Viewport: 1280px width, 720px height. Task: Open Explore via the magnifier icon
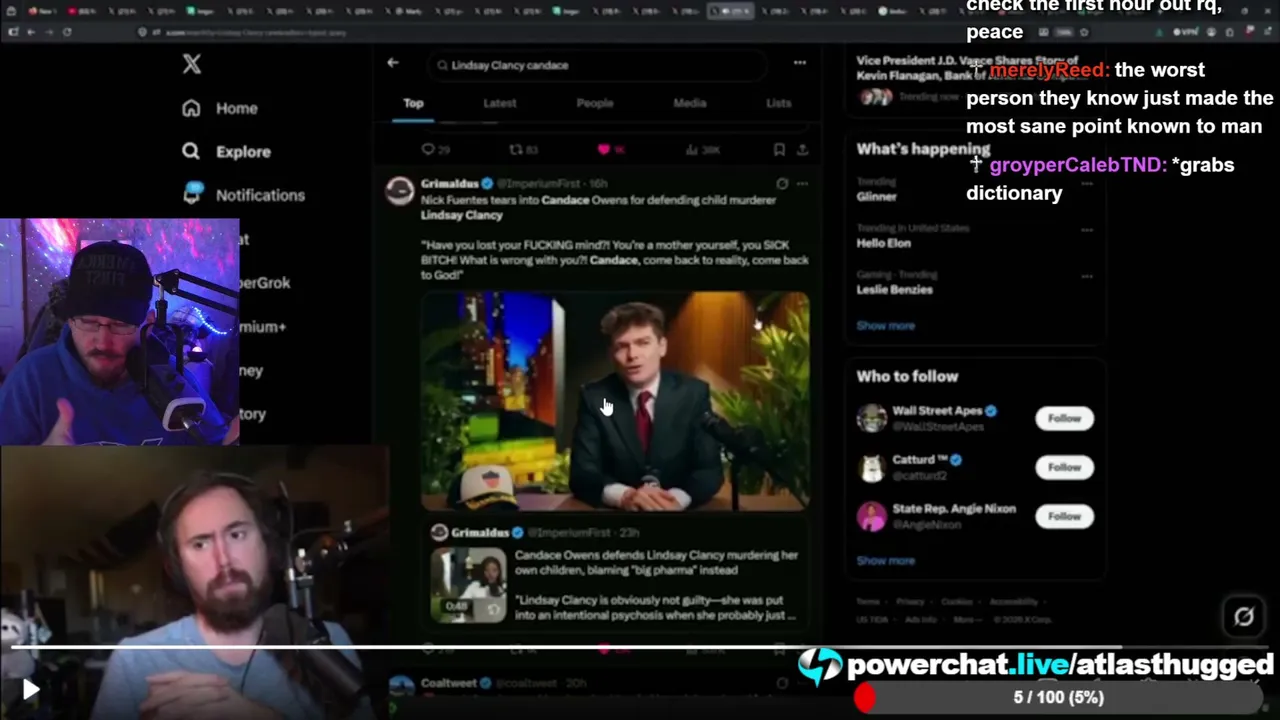click(191, 151)
